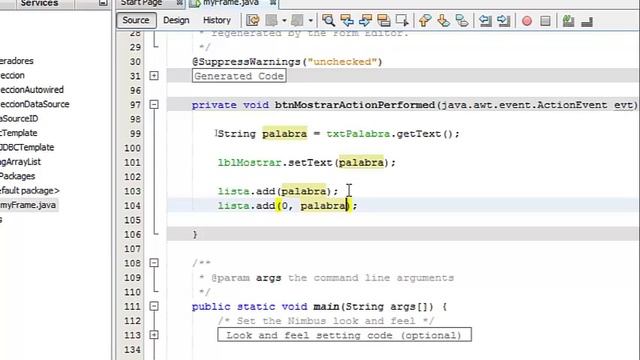Click the greyed Forward navigation icon
The width and height of the screenshot is (640, 360).
coord(297,20)
